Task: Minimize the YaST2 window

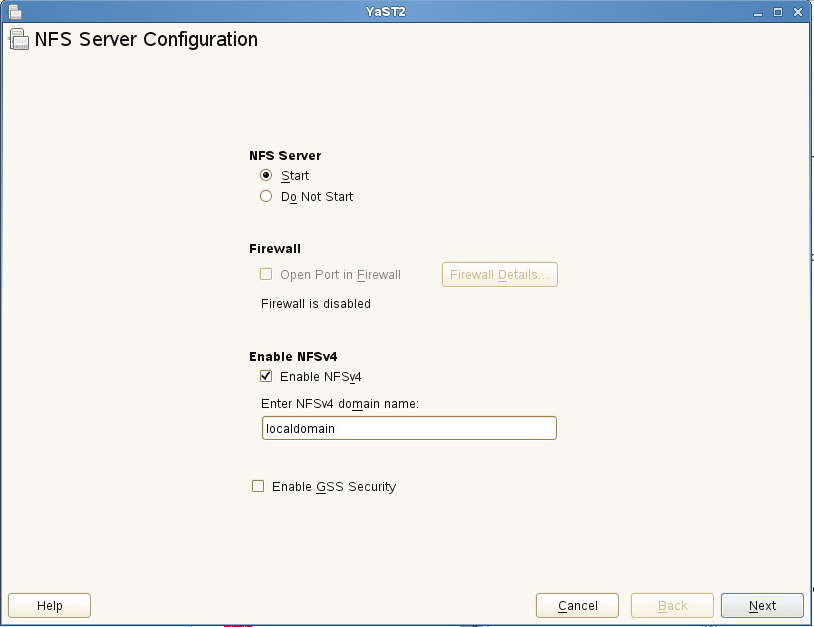Action: click(758, 12)
